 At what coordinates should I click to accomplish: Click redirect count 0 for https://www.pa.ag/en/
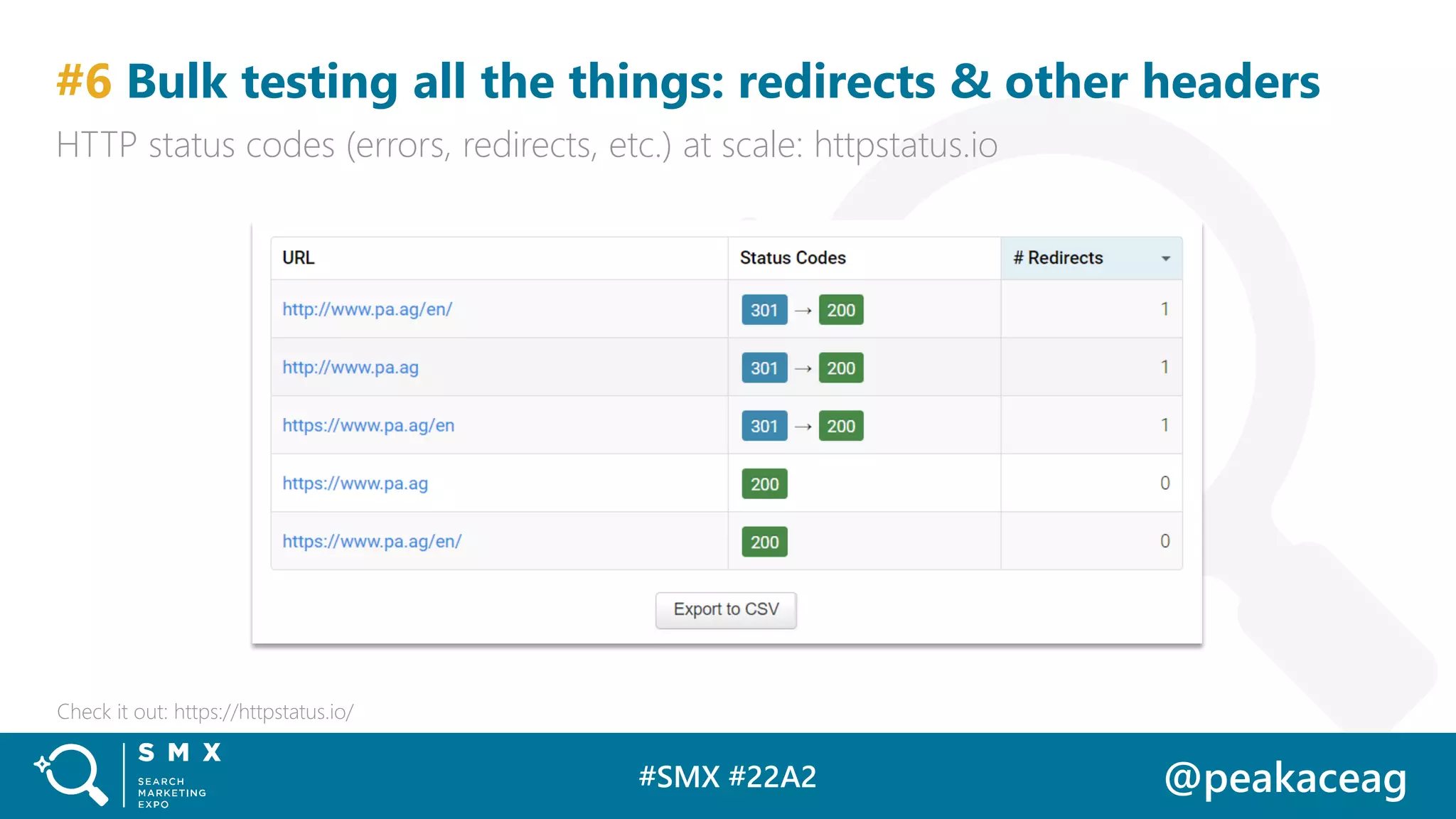point(1165,541)
